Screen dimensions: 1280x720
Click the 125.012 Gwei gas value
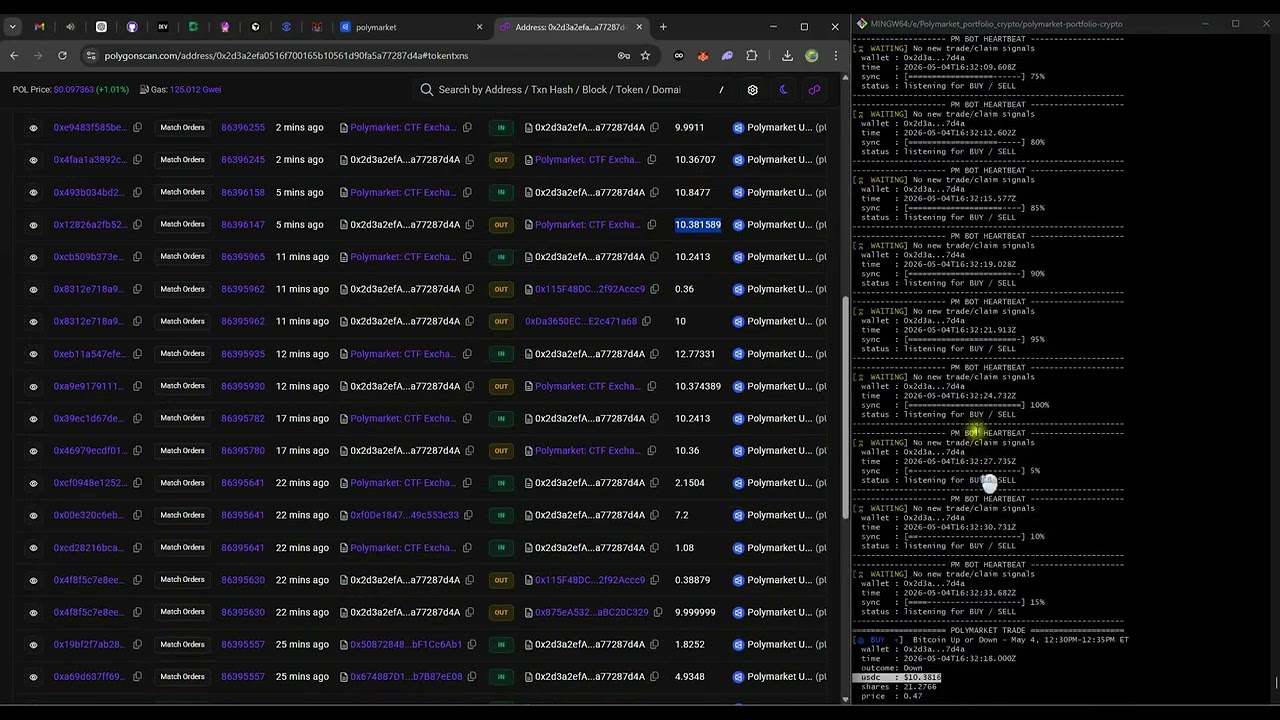[196, 90]
